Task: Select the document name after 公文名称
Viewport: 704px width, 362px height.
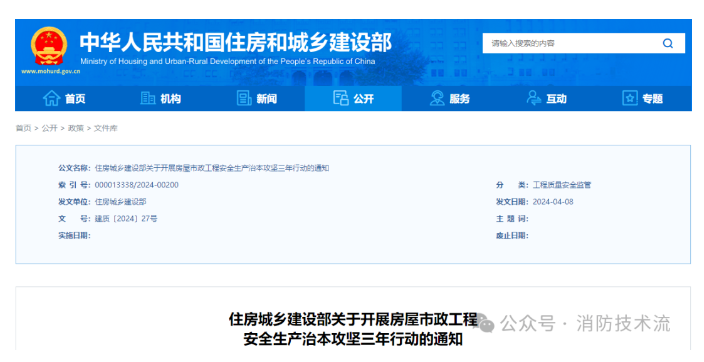Action: click(x=212, y=168)
